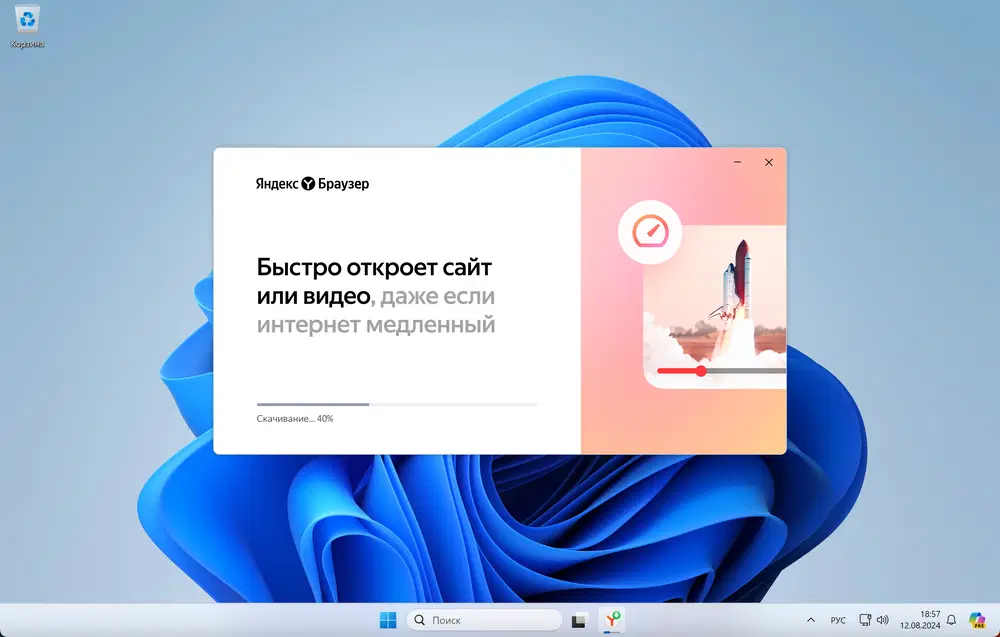Click Yandex installer icon on taskbar

pyautogui.click(x=612, y=620)
